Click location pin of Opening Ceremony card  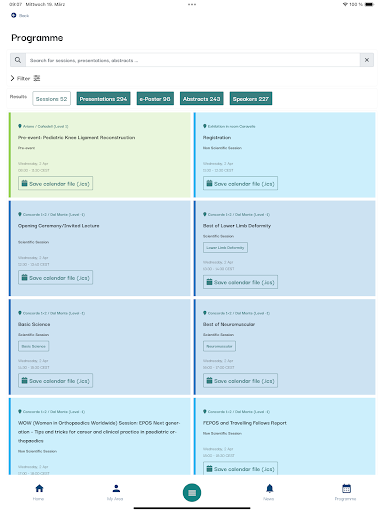(20, 214)
